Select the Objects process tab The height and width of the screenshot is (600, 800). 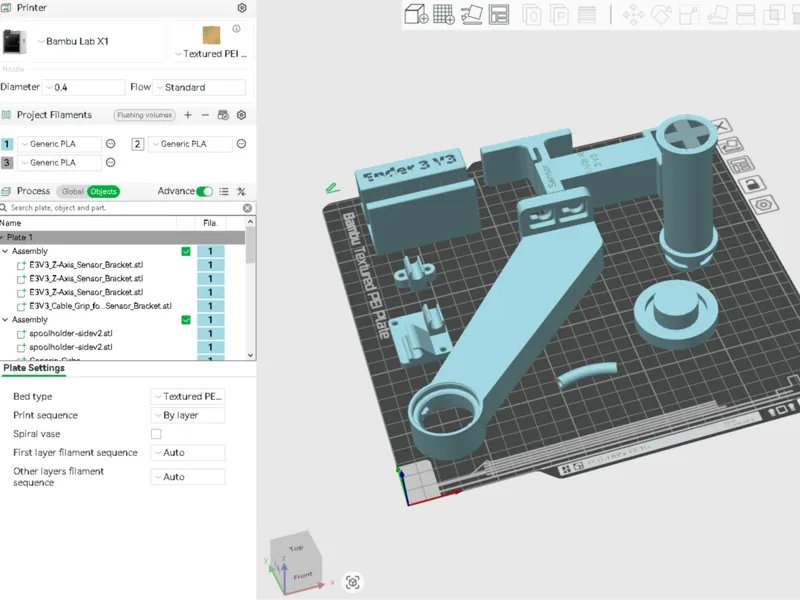pyautogui.click(x=104, y=191)
